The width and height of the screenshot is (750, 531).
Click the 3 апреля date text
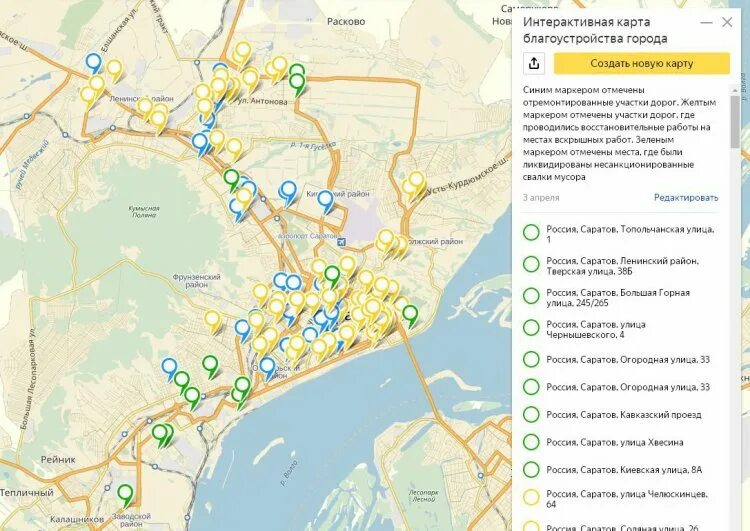pyautogui.click(x=540, y=198)
